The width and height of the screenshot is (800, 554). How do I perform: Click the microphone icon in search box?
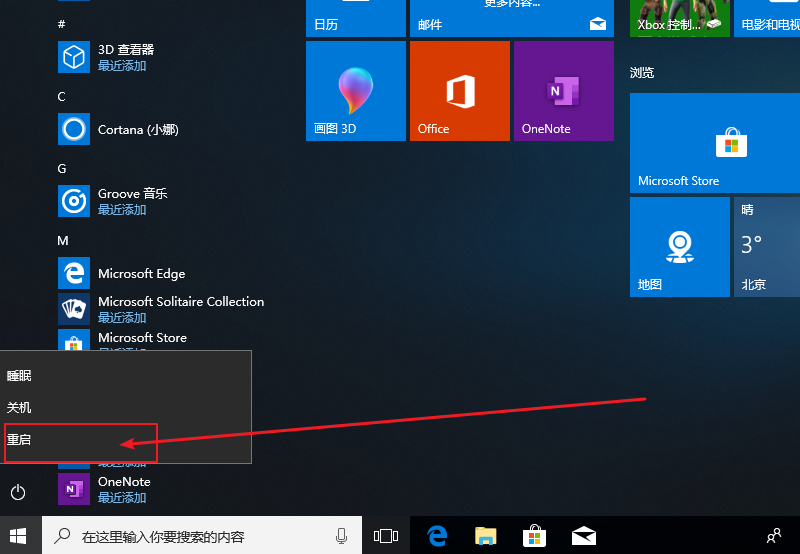[x=342, y=536]
